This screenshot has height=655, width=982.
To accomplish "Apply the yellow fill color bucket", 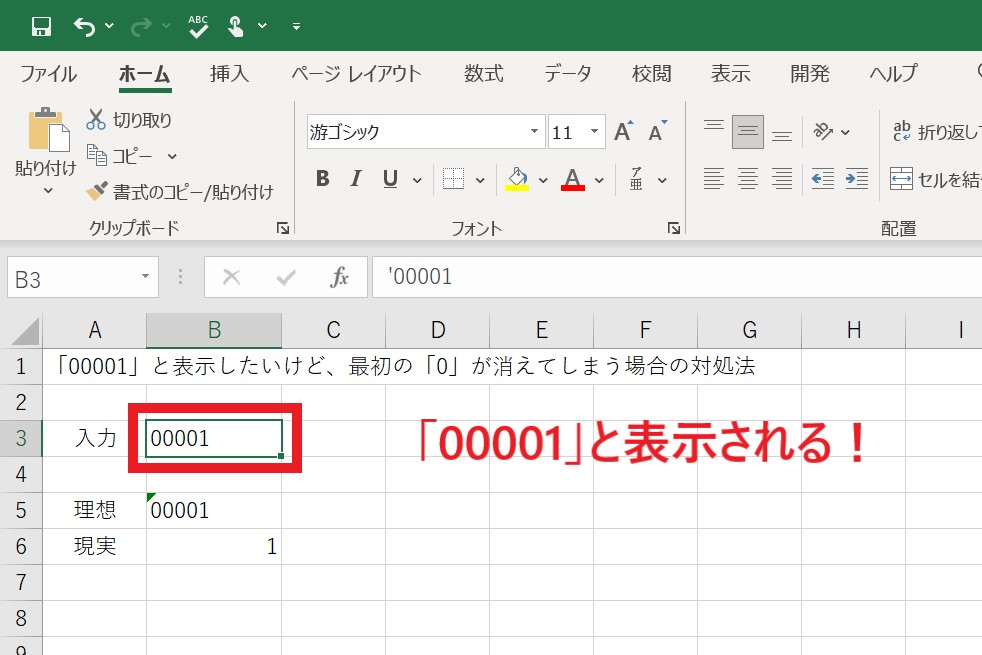I will [517, 179].
